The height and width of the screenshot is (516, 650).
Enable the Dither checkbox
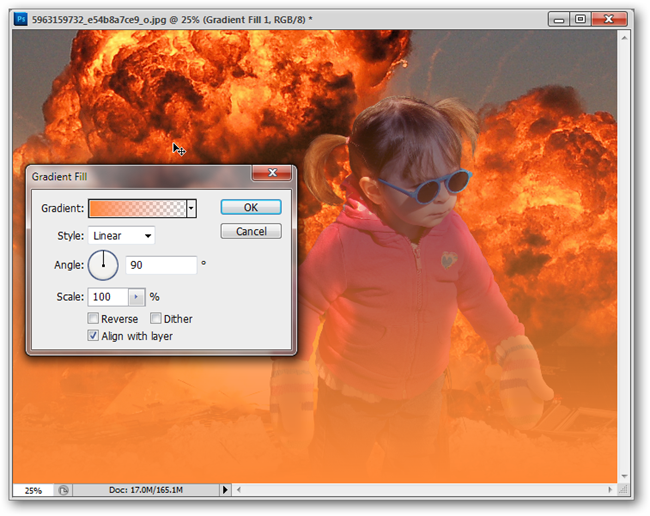pyautogui.click(x=155, y=318)
